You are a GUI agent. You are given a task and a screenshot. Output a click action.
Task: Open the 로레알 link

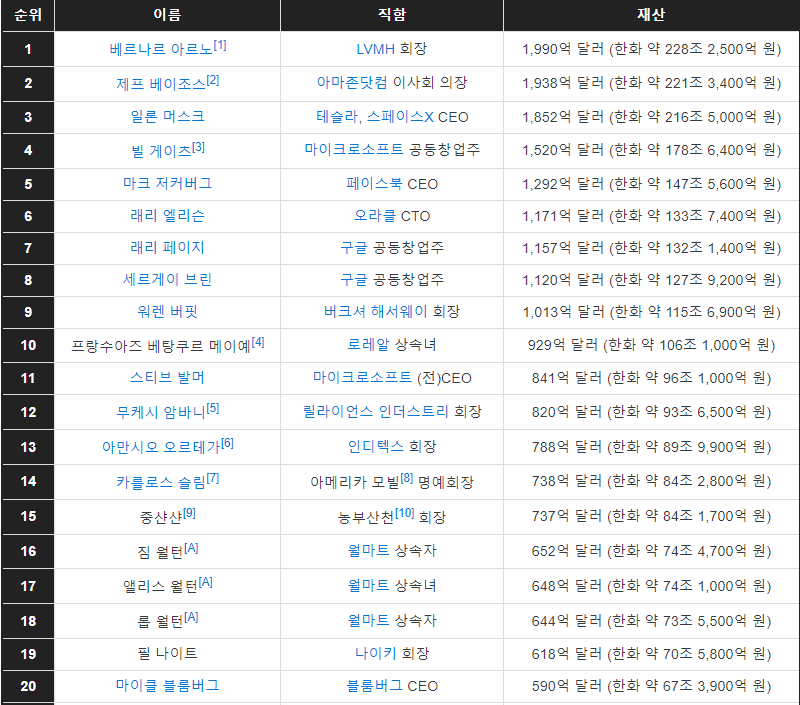point(368,345)
